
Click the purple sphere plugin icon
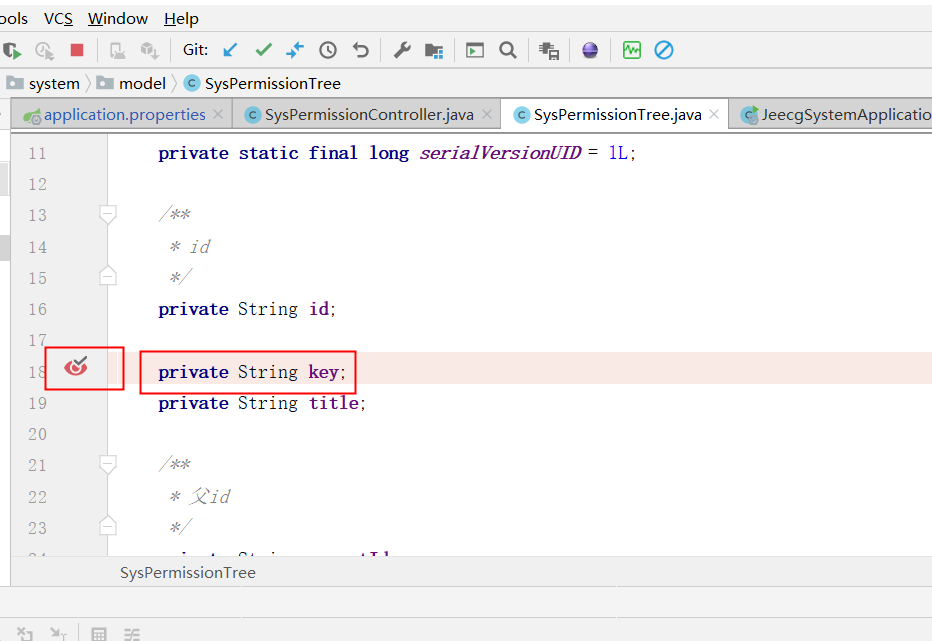point(590,51)
